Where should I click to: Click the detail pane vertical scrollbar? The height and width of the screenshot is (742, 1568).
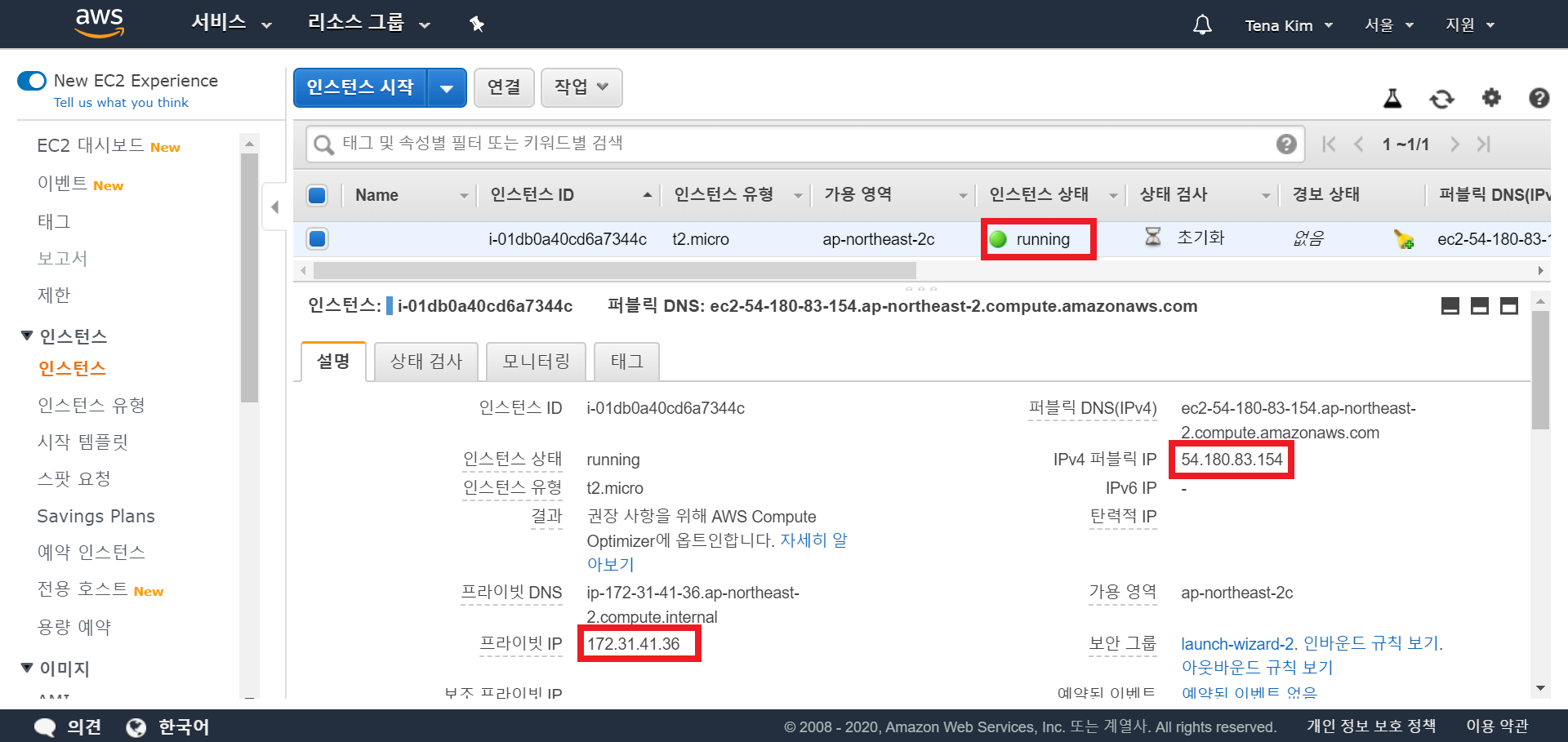point(1540,370)
